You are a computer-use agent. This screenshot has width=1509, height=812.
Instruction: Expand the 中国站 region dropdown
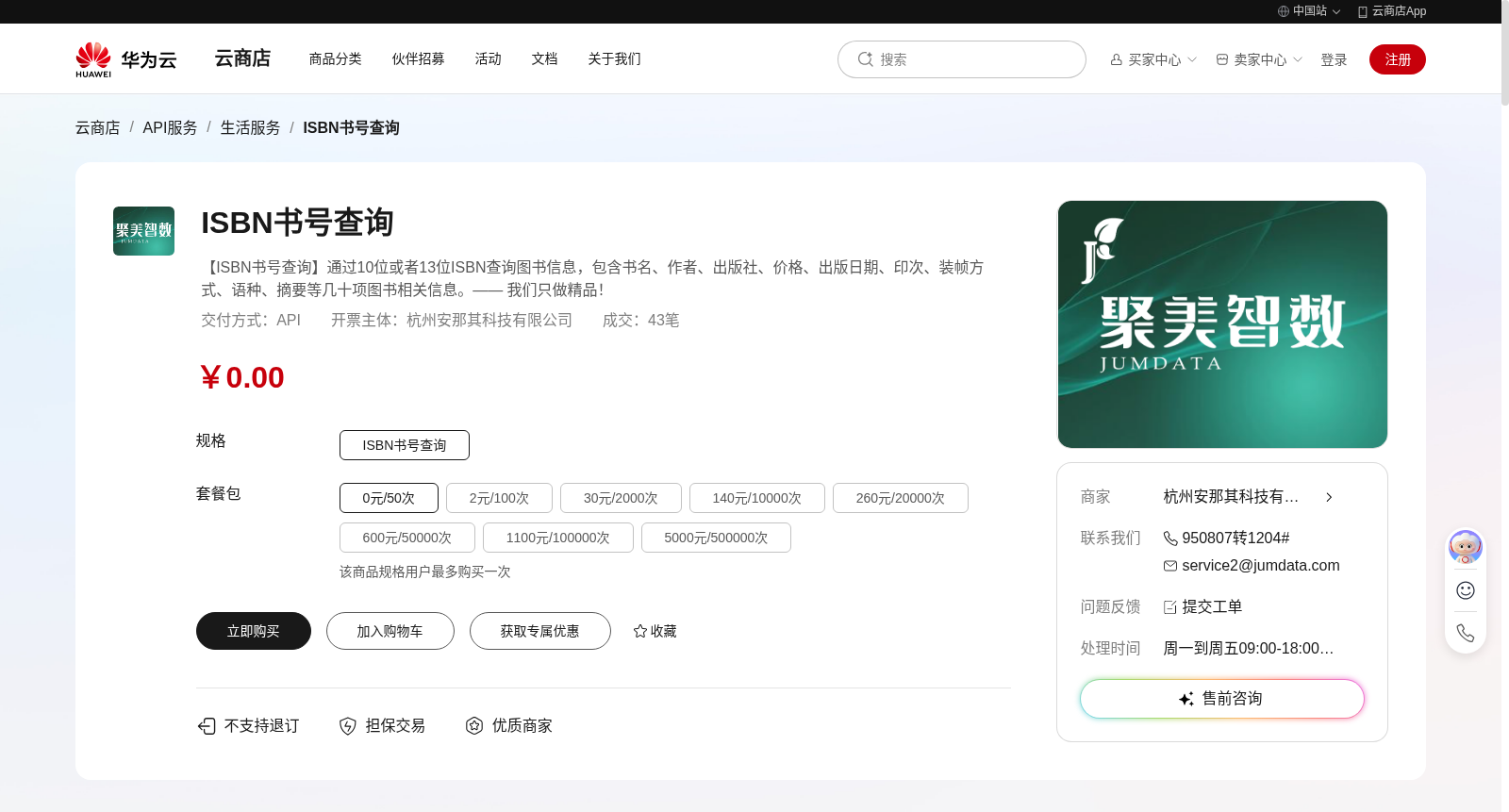pos(1336,11)
